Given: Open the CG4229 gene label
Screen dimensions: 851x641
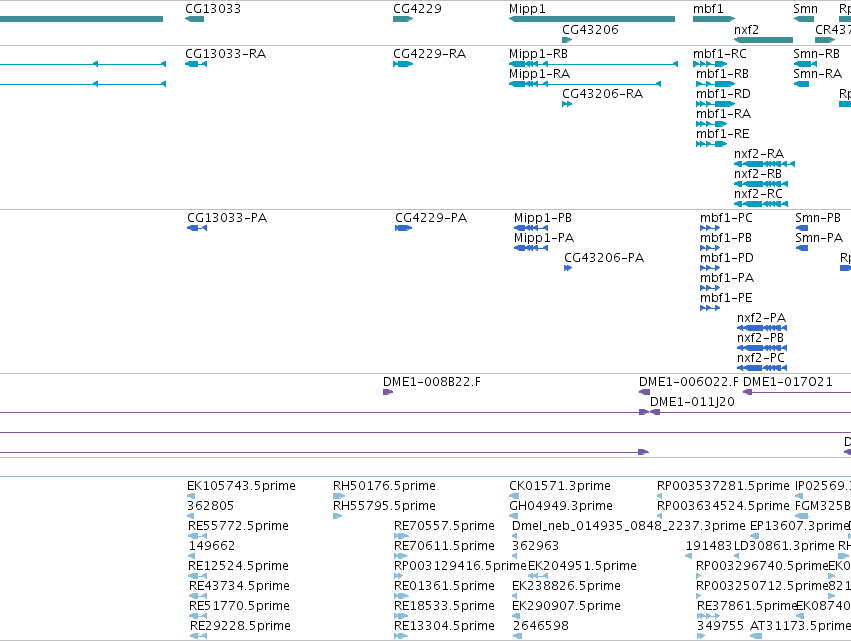Looking at the screenshot, I should tap(417, 9).
